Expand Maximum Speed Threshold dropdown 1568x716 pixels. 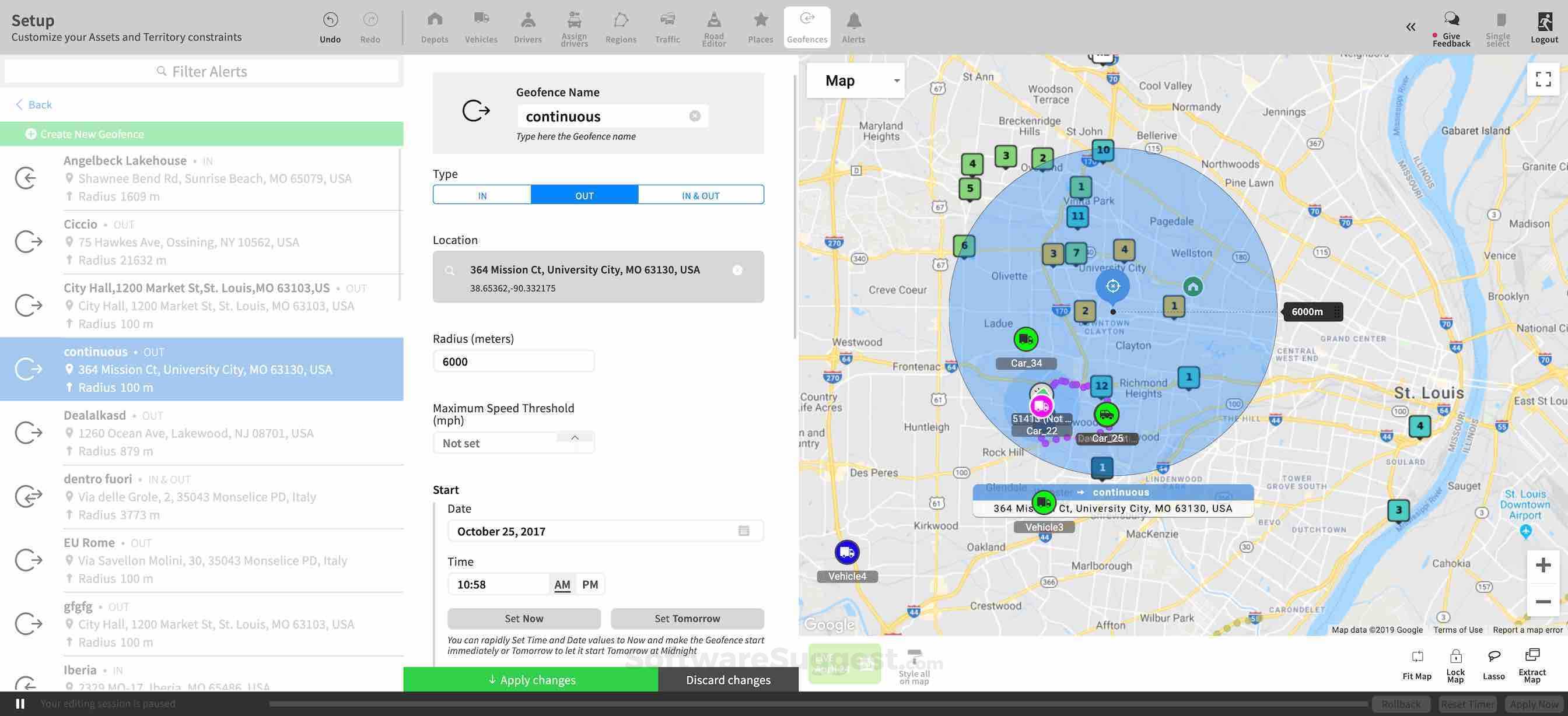(x=574, y=438)
